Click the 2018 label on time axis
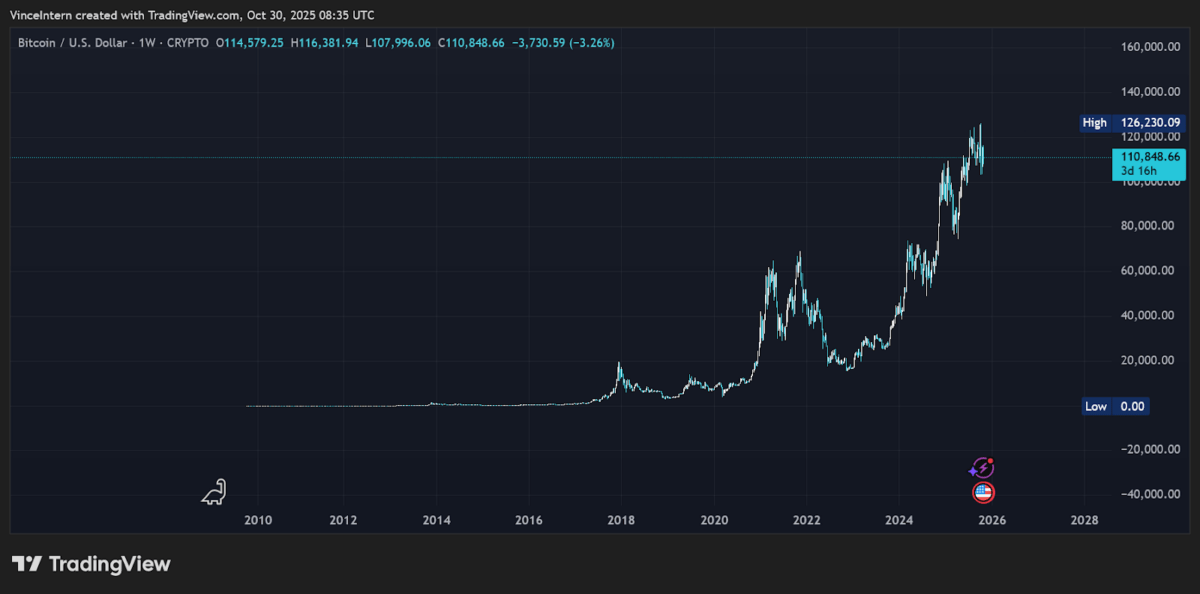This screenshot has height=594, width=1200. pos(621,521)
